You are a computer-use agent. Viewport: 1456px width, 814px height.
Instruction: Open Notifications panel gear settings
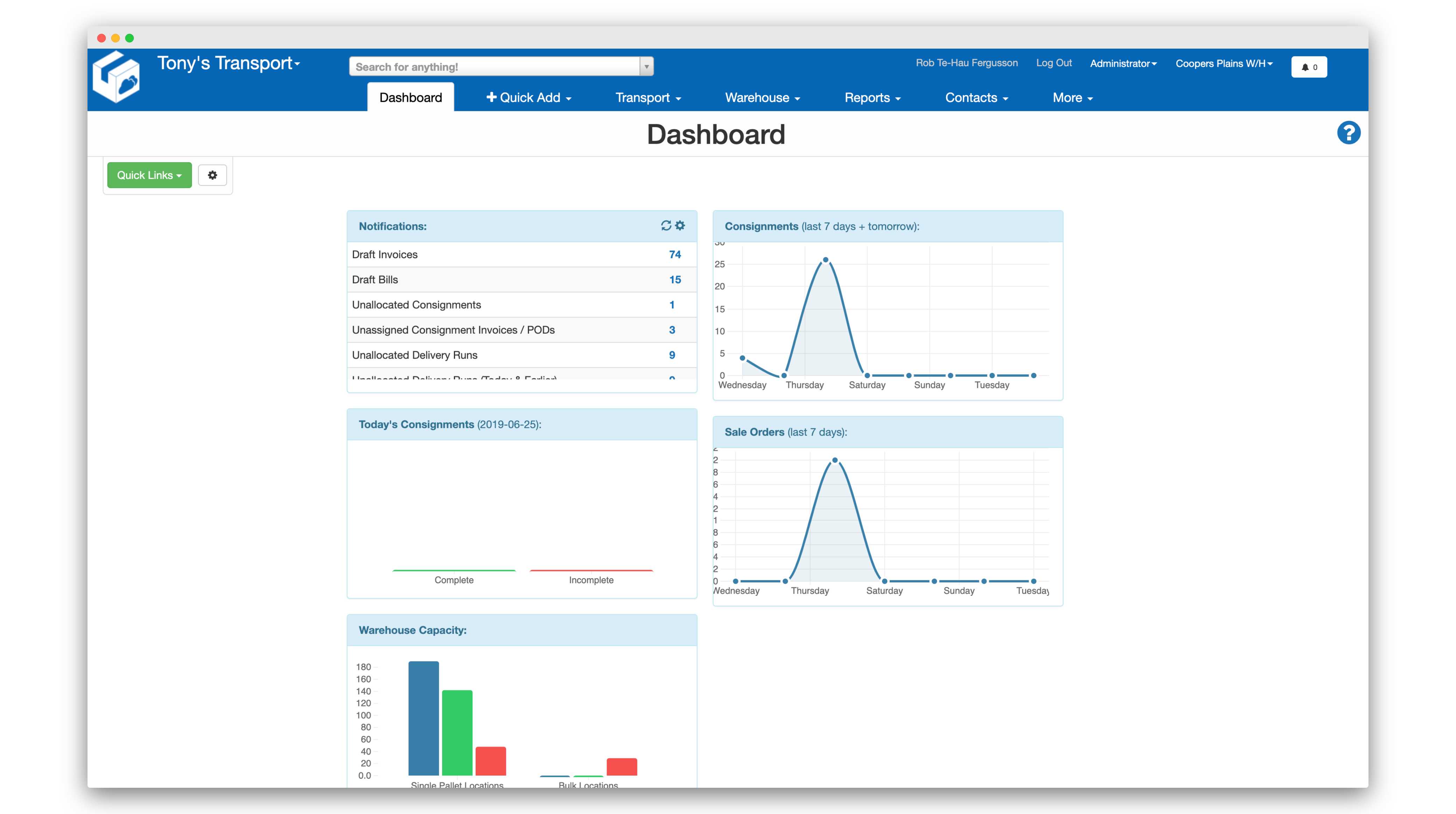click(x=680, y=225)
